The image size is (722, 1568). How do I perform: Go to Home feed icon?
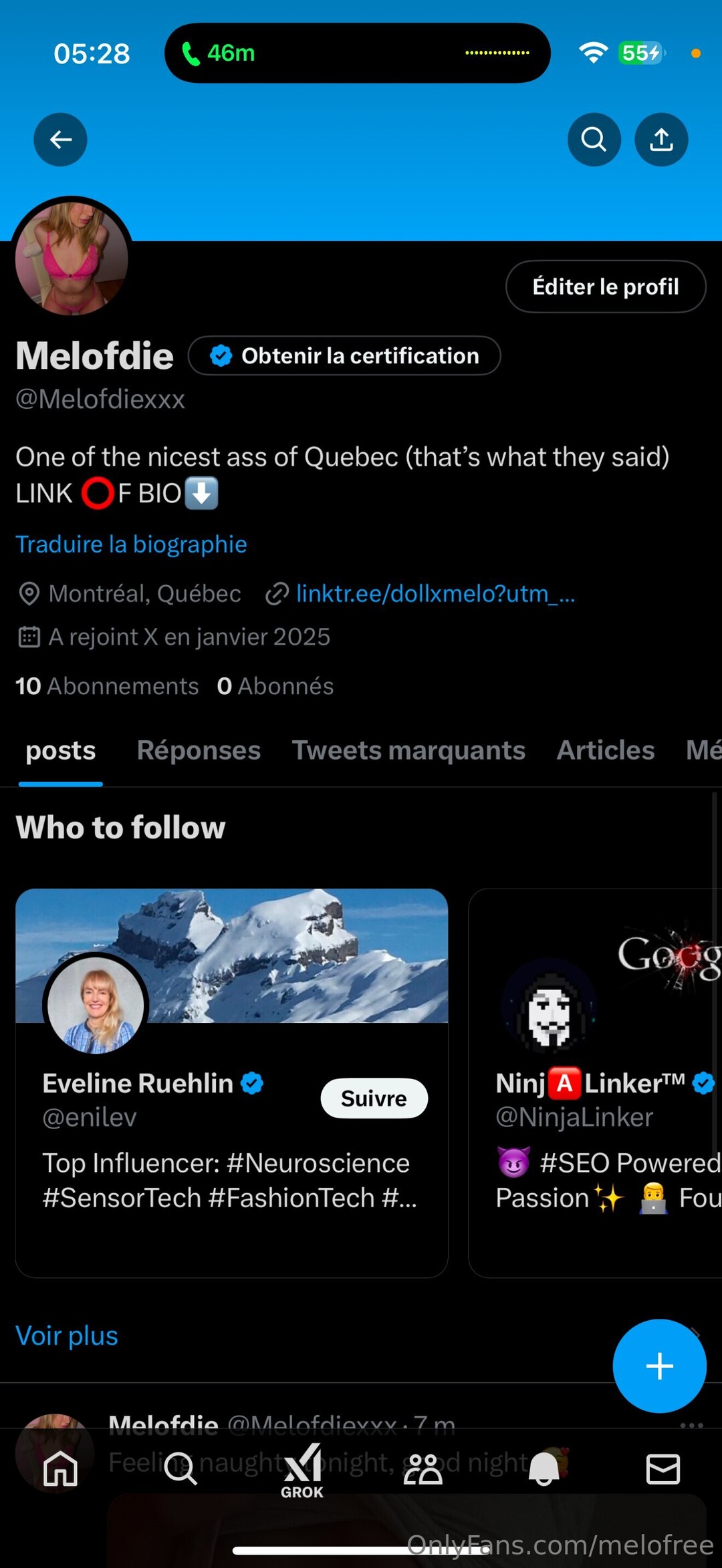click(x=60, y=1469)
